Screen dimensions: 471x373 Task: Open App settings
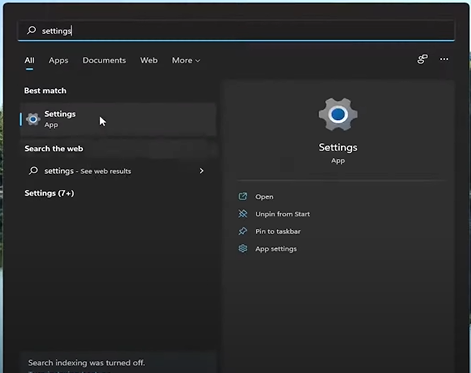point(276,249)
